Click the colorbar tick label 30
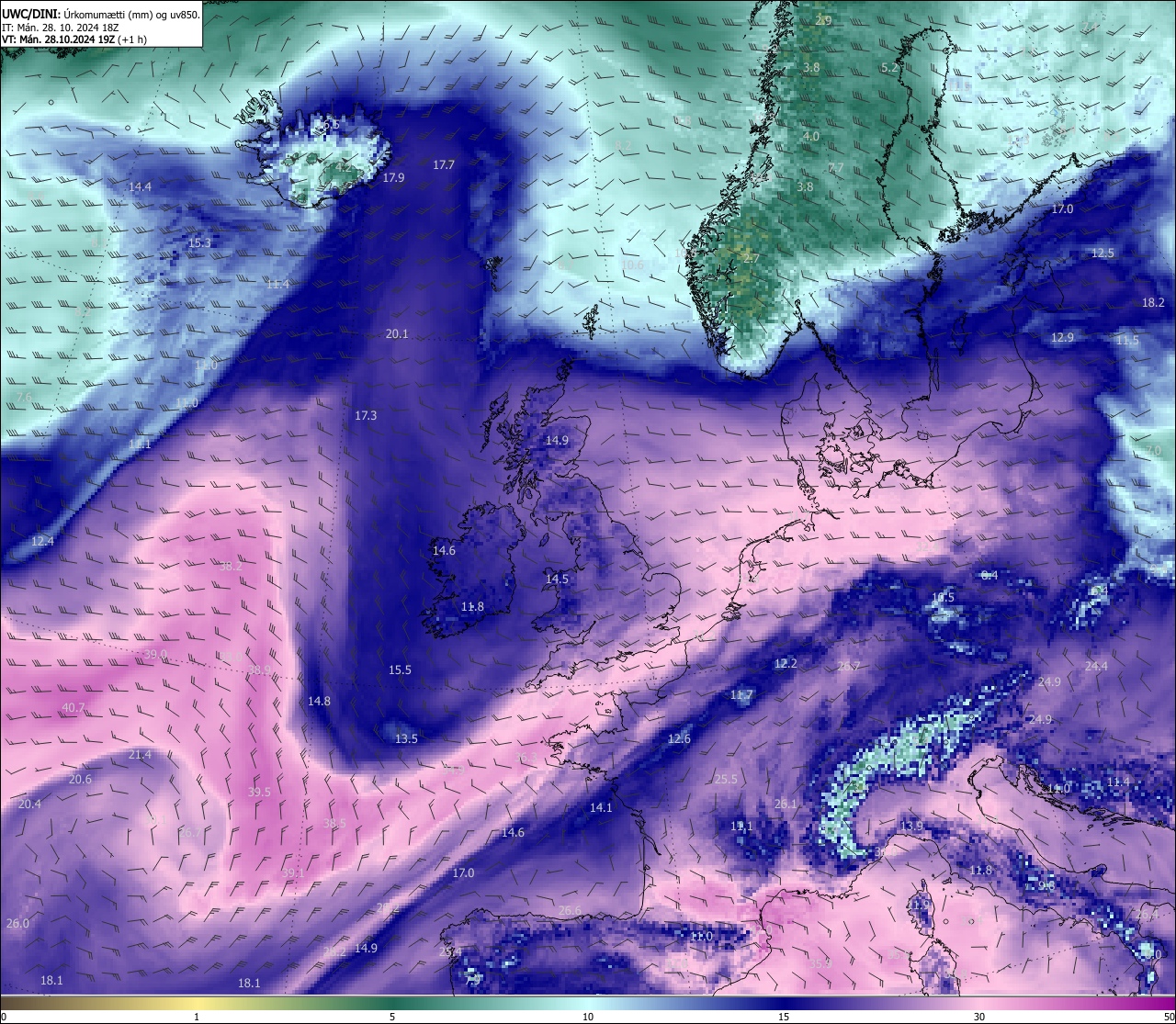Viewport: 1176px width, 1024px height. coord(979,1017)
